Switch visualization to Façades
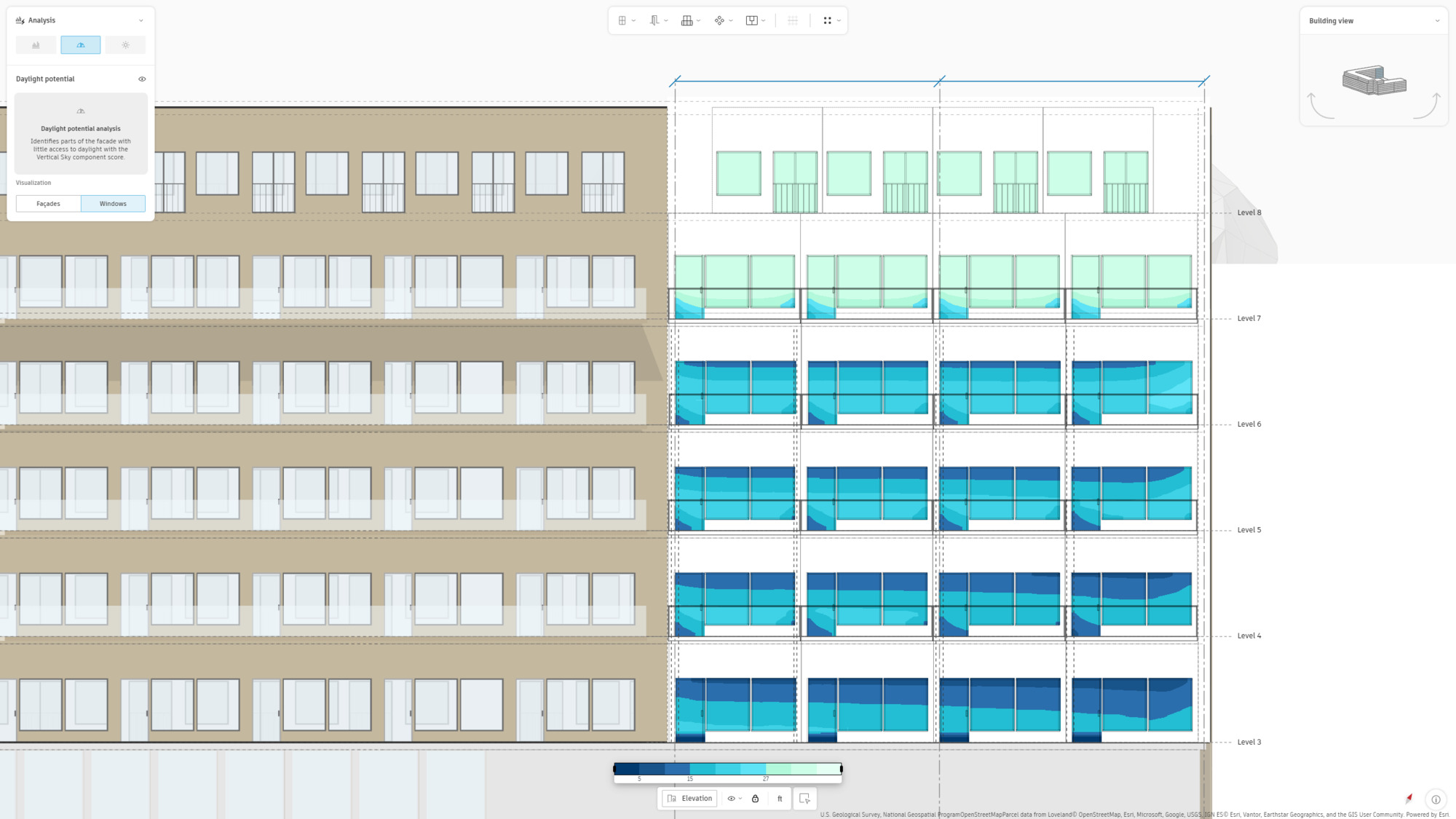This screenshot has width=1456, height=819. point(47,203)
